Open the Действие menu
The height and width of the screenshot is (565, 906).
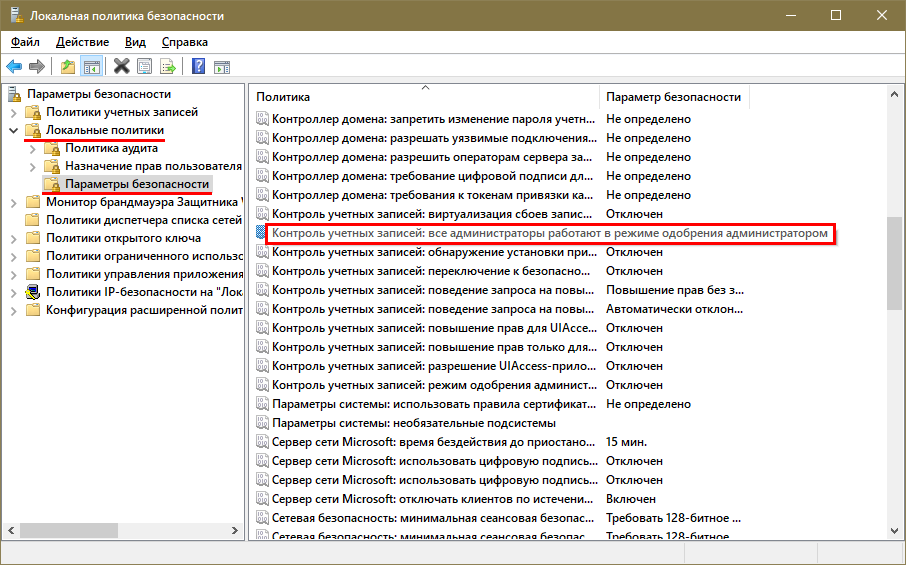click(x=82, y=42)
